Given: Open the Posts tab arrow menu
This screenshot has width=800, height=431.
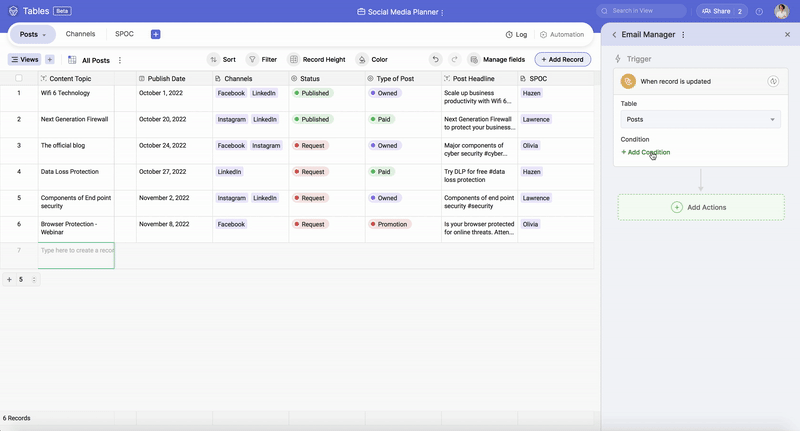Looking at the screenshot, I should pos(47,34).
